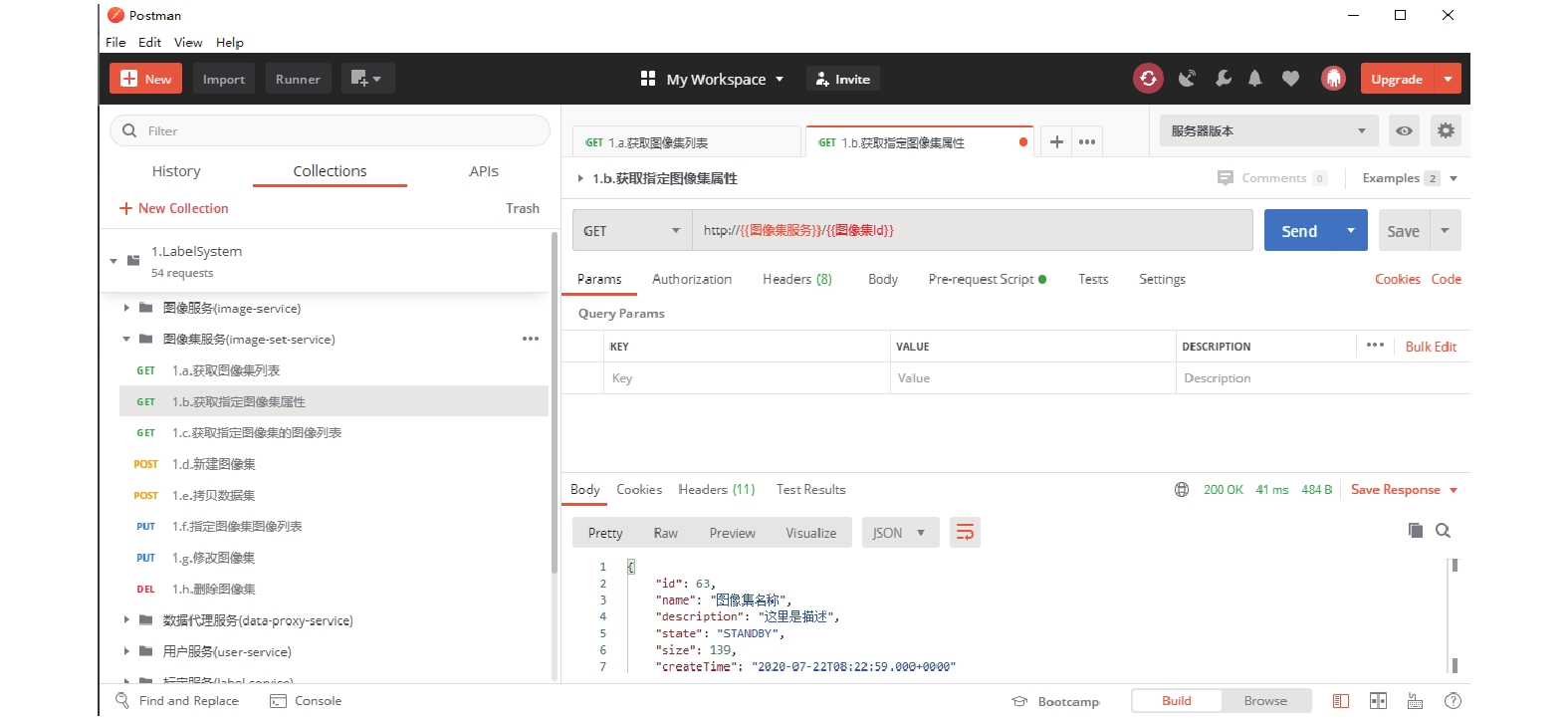This screenshot has width=1568, height=719.
Task: Click the comments icon near request title
Action: coord(1226,178)
